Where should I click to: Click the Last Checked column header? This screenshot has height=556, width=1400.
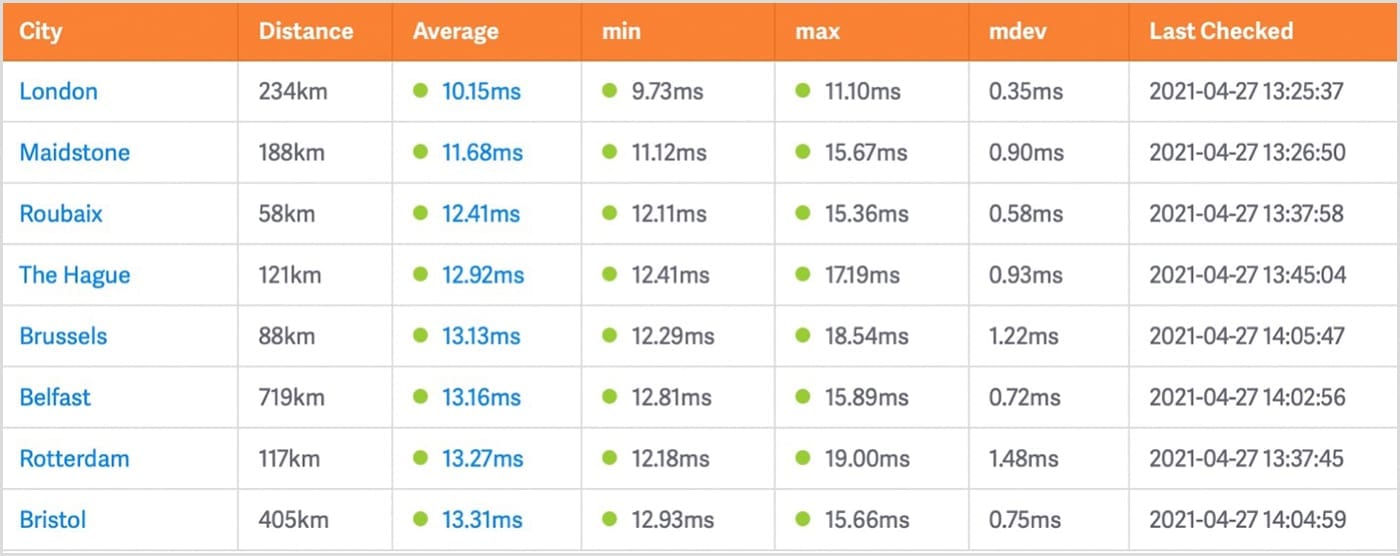pyautogui.click(x=1221, y=31)
